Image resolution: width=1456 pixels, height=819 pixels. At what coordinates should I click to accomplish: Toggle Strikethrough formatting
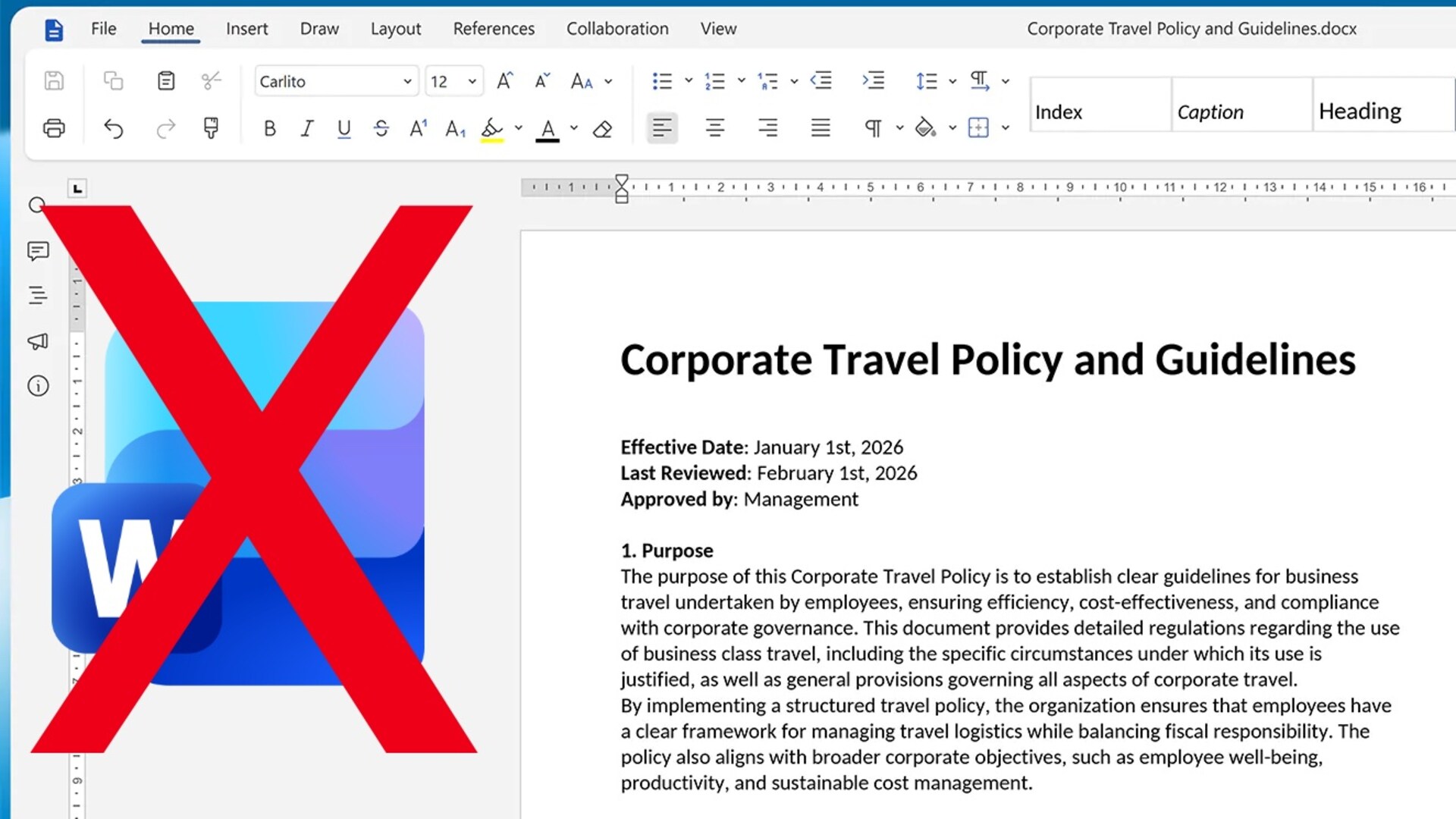tap(381, 129)
